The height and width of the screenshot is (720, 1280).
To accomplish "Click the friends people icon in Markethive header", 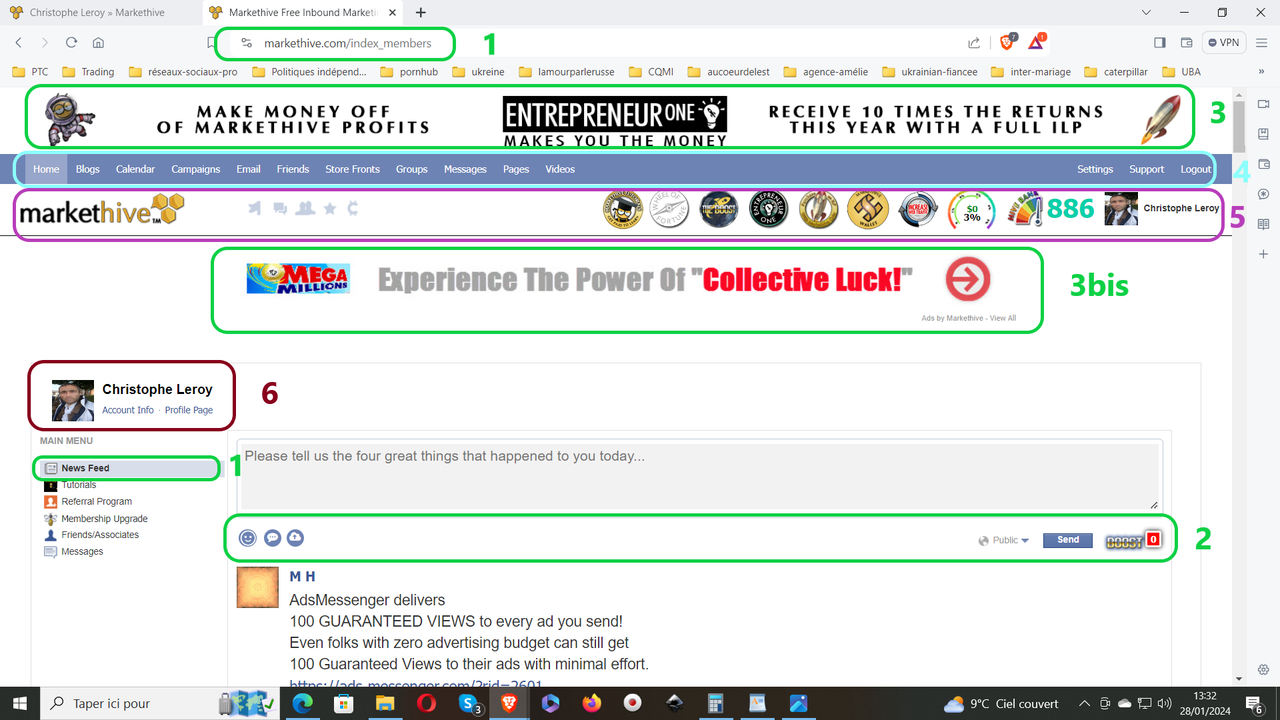I will click(305, 208).
